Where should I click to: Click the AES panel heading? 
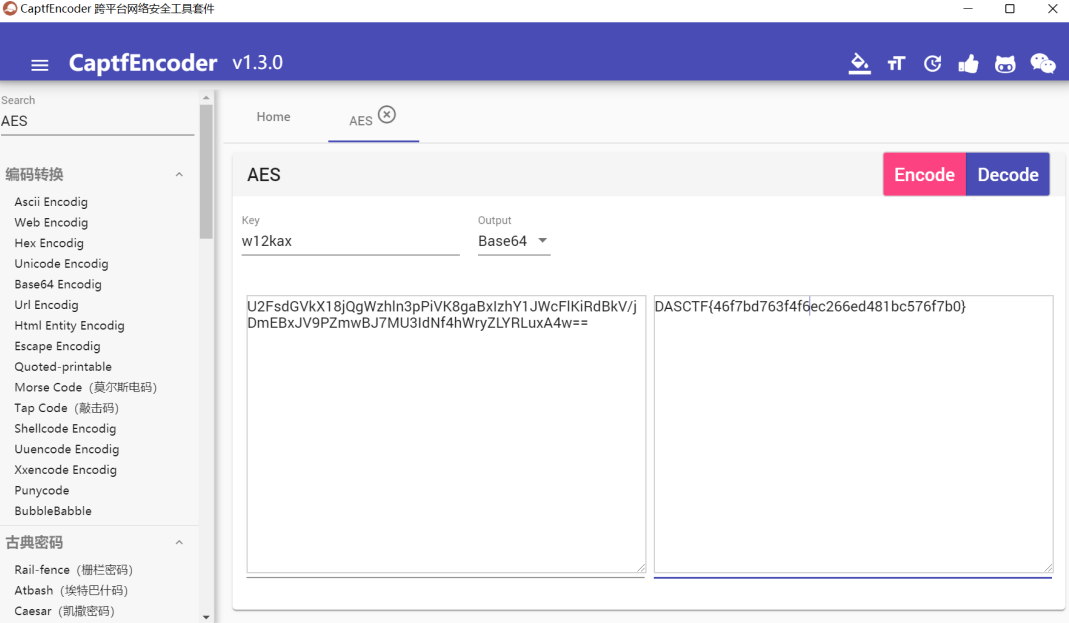264,175
